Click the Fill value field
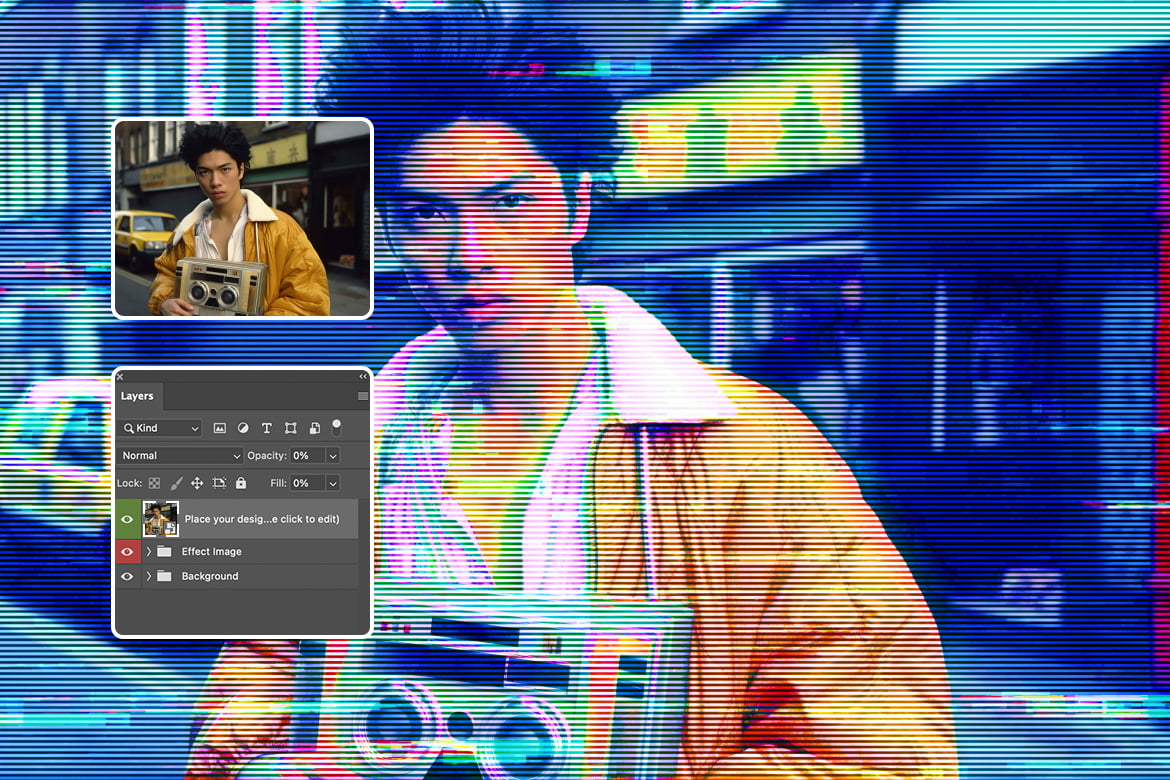 point(307,483)
